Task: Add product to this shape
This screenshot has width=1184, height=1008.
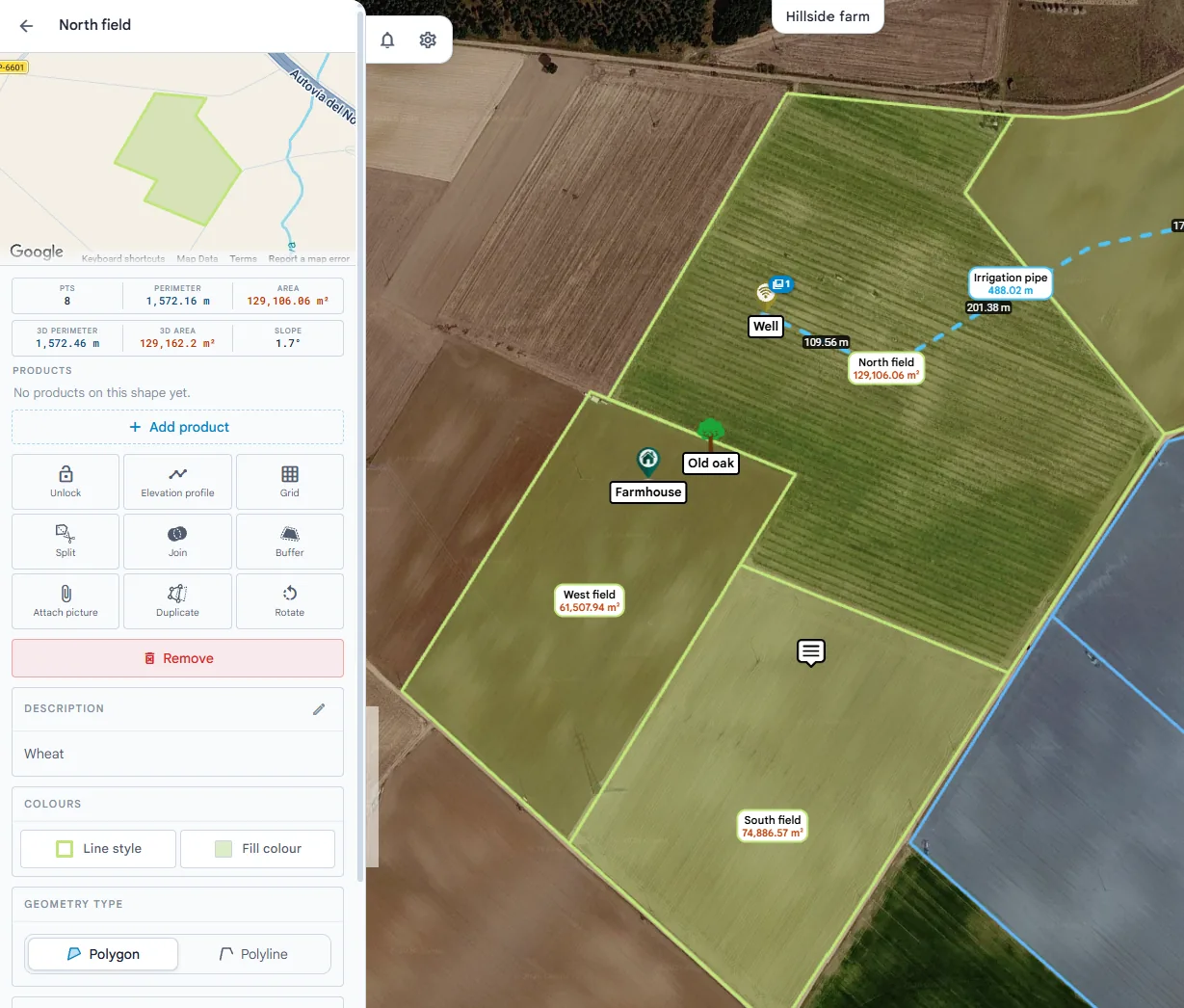Action: (177, 427)
